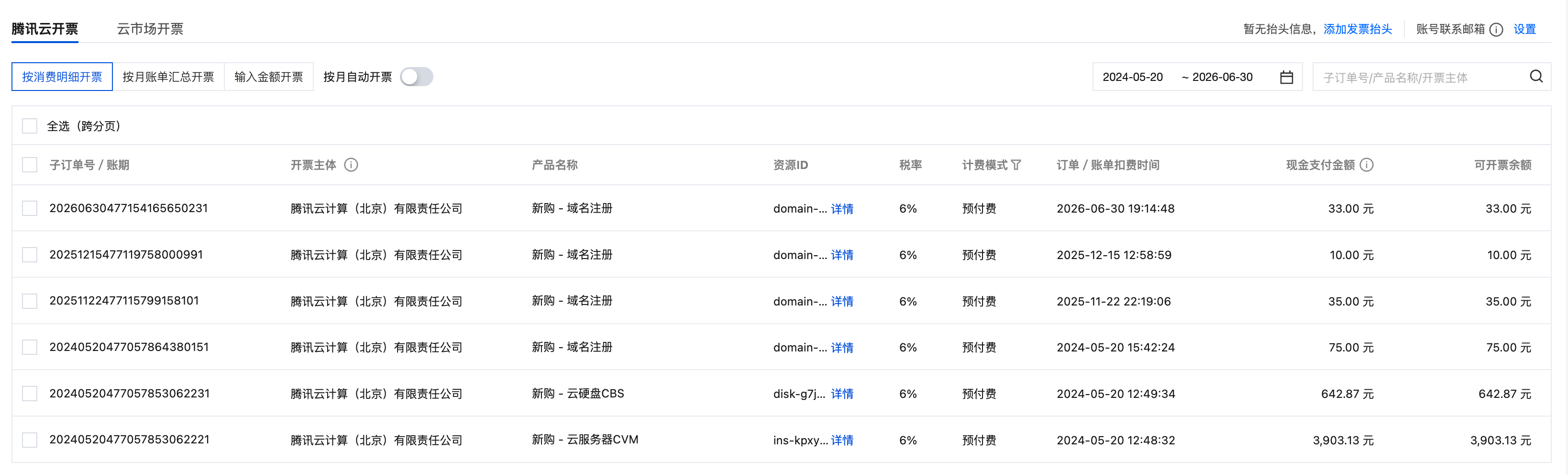Click 订单 / 账单扣费时间 column header
The image size is (1568, 475).
(x=1108, y=165)
